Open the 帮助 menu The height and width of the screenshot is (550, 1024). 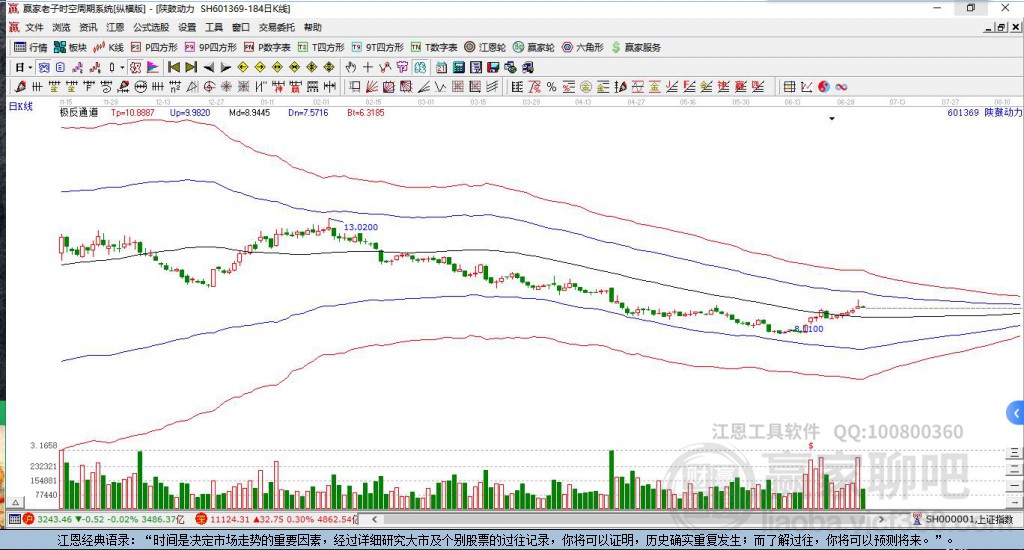click(x=312, y=27)
